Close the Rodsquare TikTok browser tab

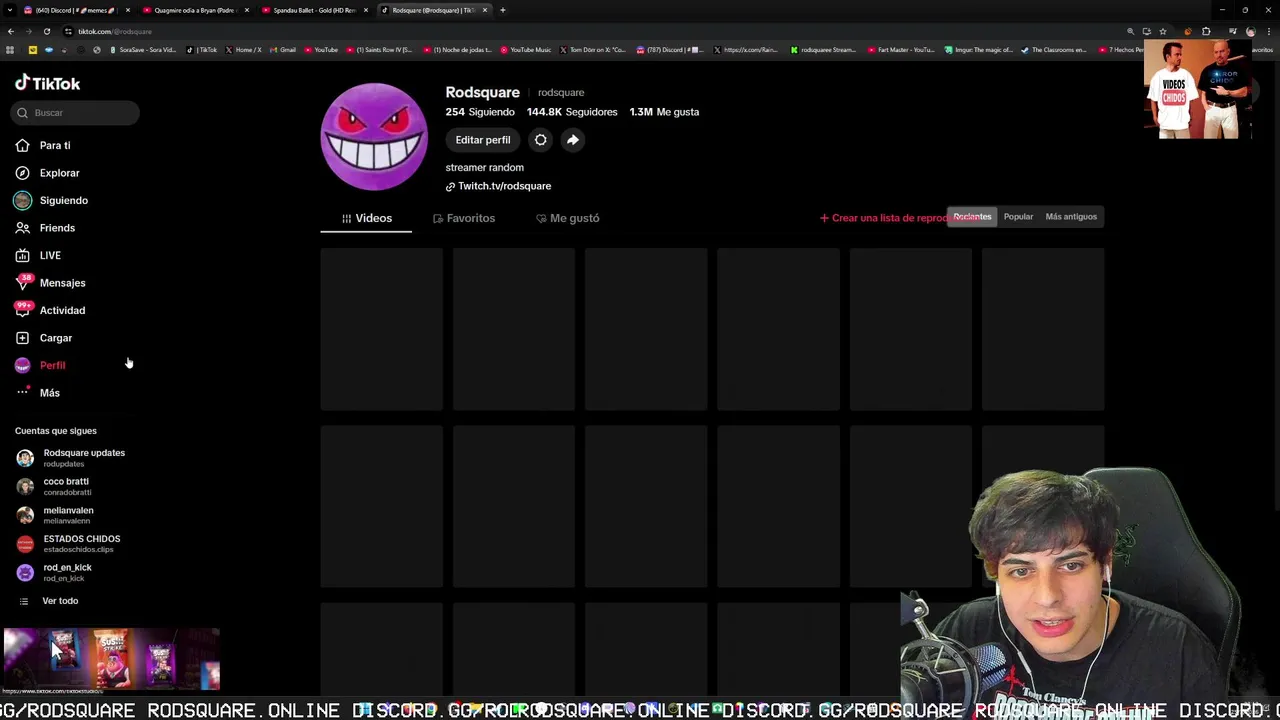[485, 10]
